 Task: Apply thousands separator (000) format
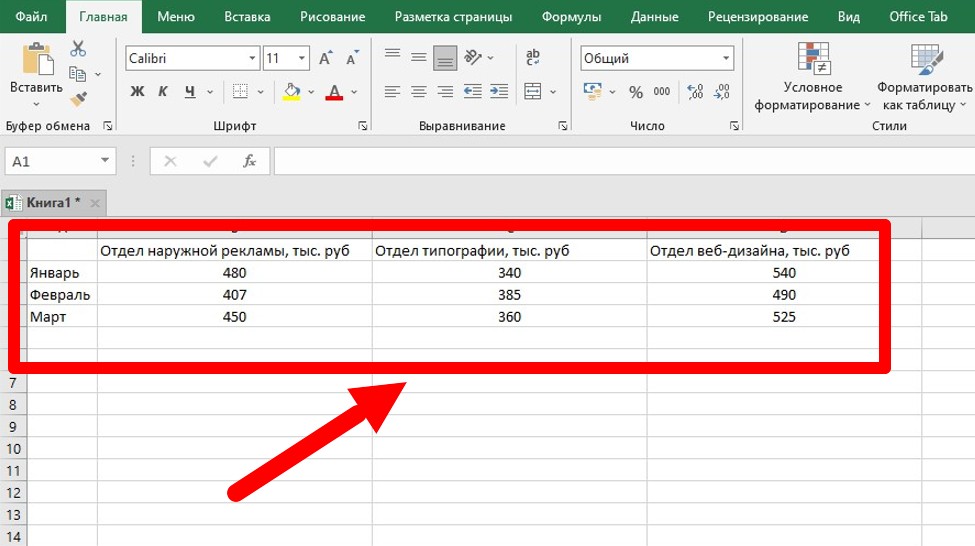[x=662, y=92]
